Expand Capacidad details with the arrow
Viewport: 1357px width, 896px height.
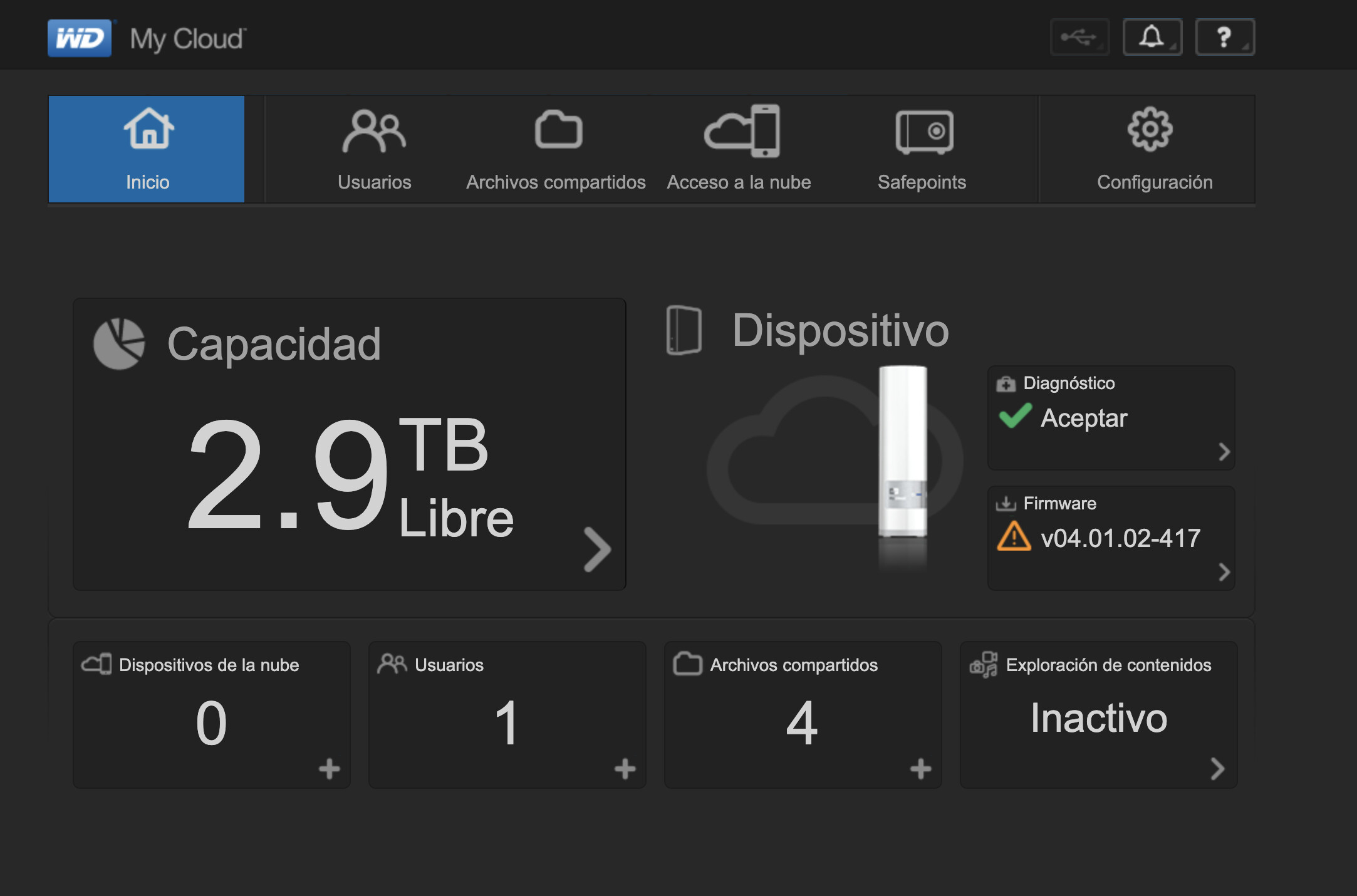coord(597,550)
